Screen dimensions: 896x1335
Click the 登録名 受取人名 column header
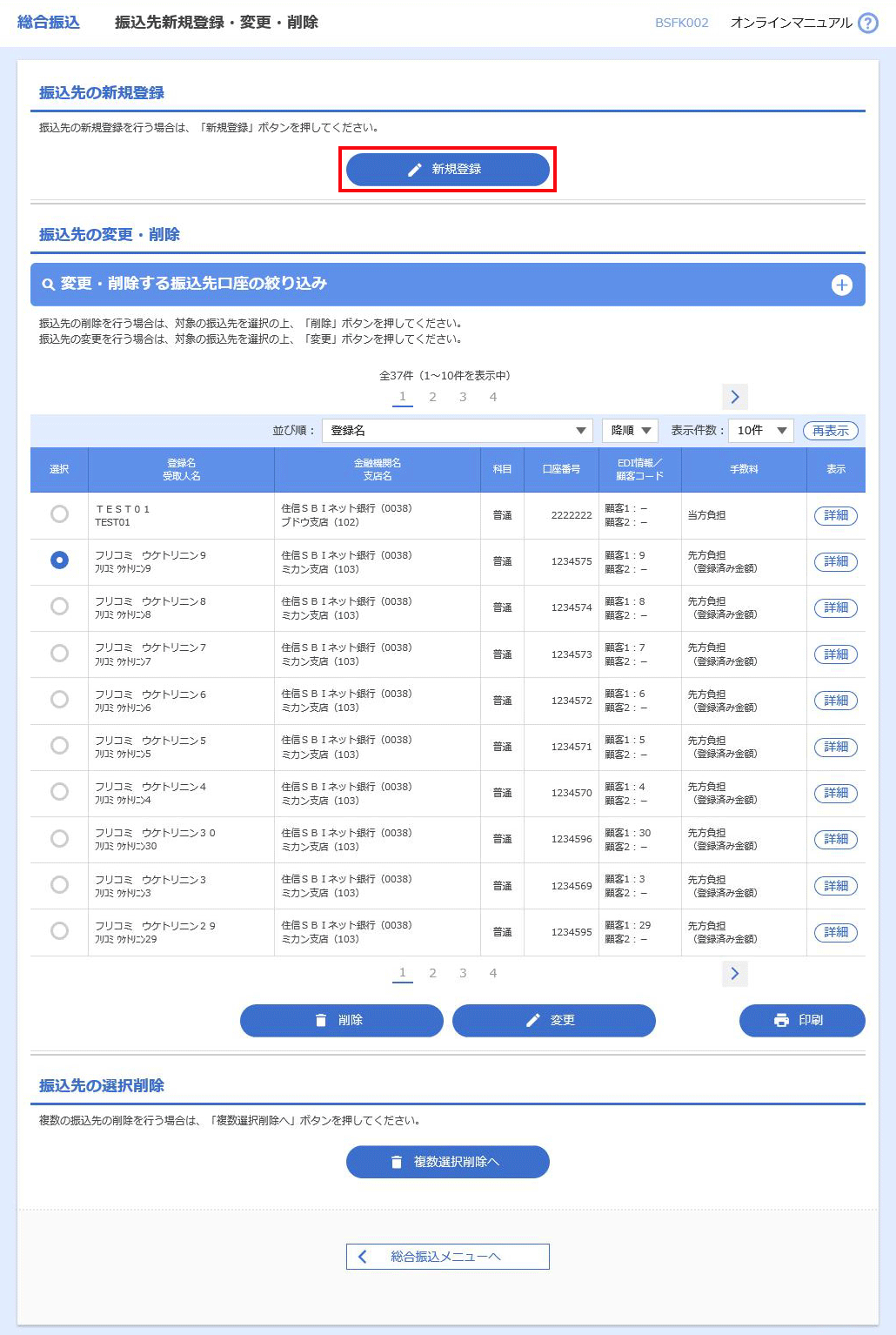(x=181, y=470)
